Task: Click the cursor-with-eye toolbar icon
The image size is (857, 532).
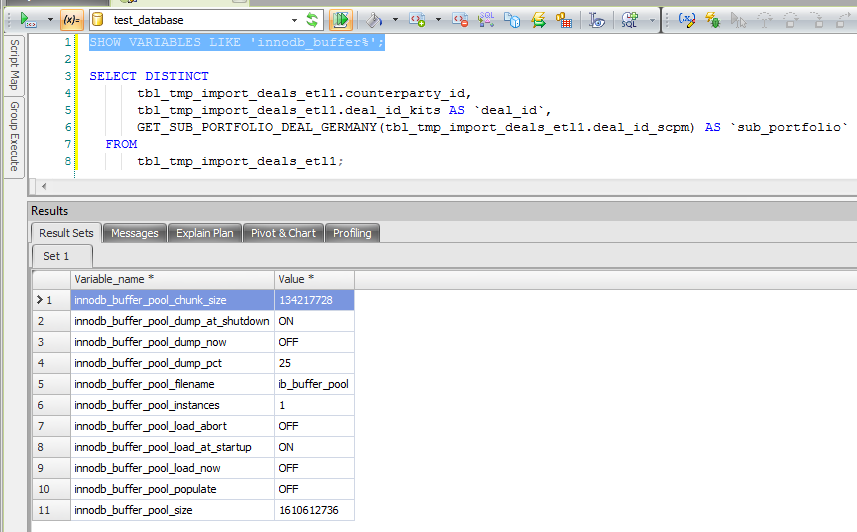Action: pos(597,19)
